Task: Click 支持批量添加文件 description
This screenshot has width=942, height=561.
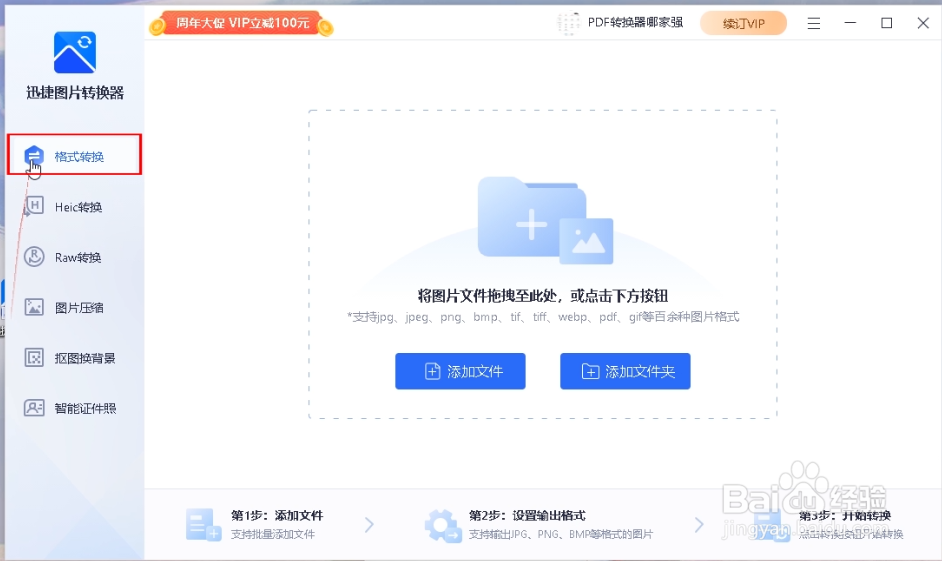Action: click(x=273, y=534)
